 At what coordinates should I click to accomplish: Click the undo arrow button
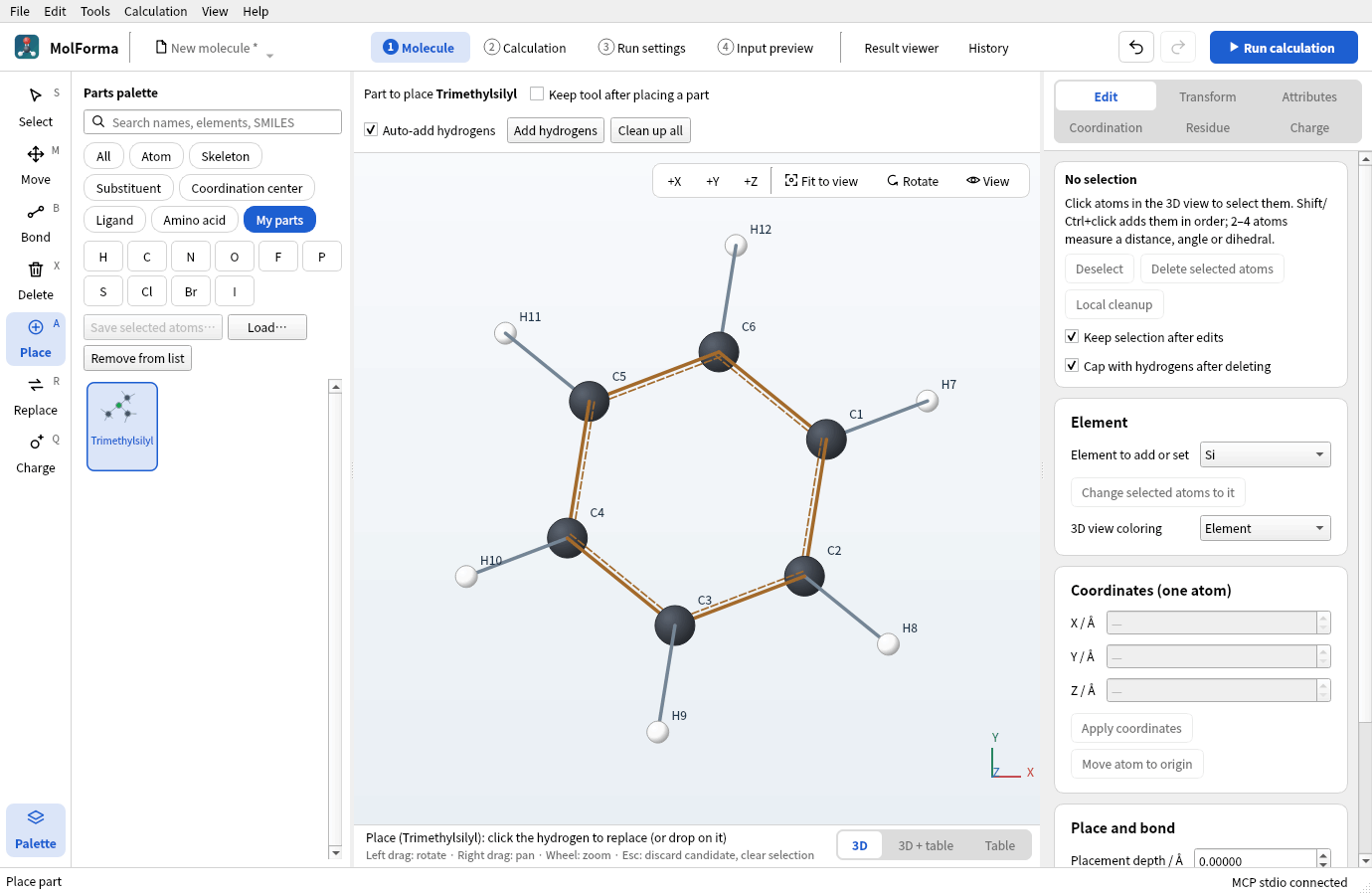pos(1136,47)
